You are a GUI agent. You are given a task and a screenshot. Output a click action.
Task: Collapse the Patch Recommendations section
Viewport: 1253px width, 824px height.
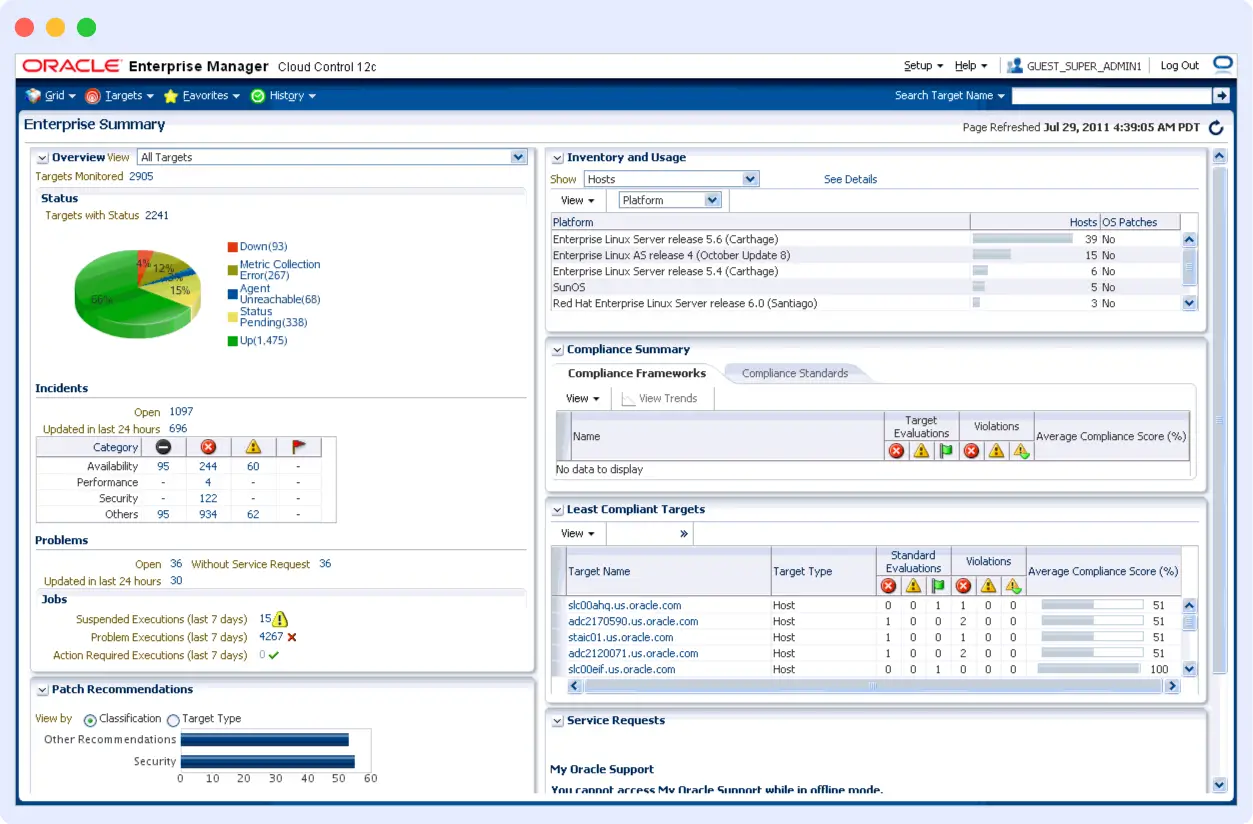(x=41, y=689)
